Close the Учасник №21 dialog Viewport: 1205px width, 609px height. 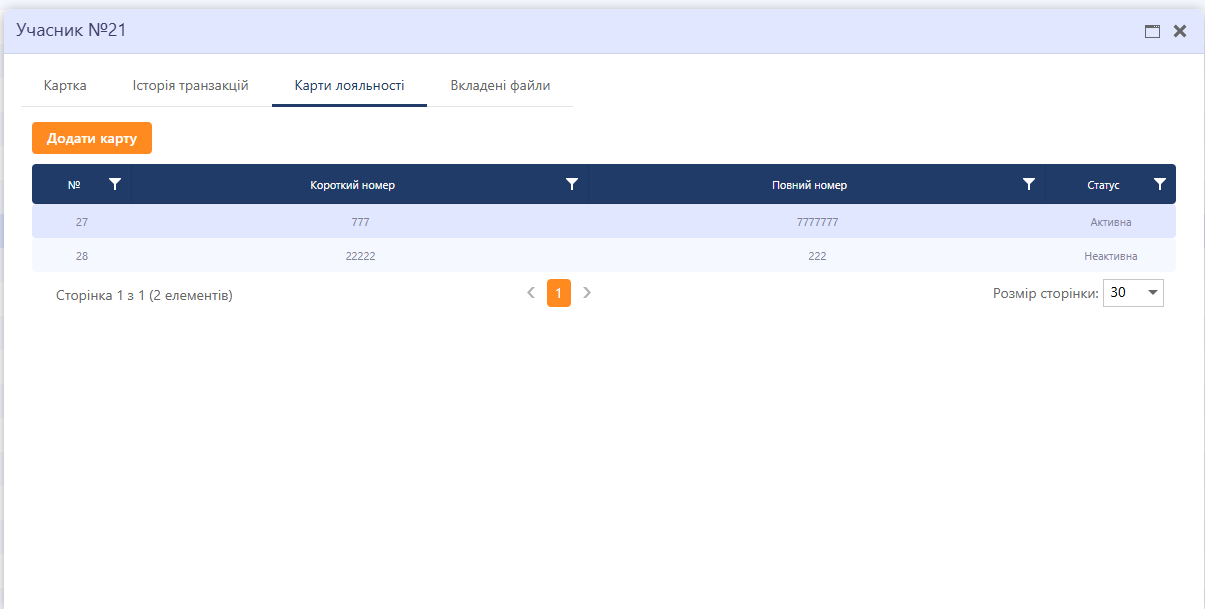pos(1180,31)
